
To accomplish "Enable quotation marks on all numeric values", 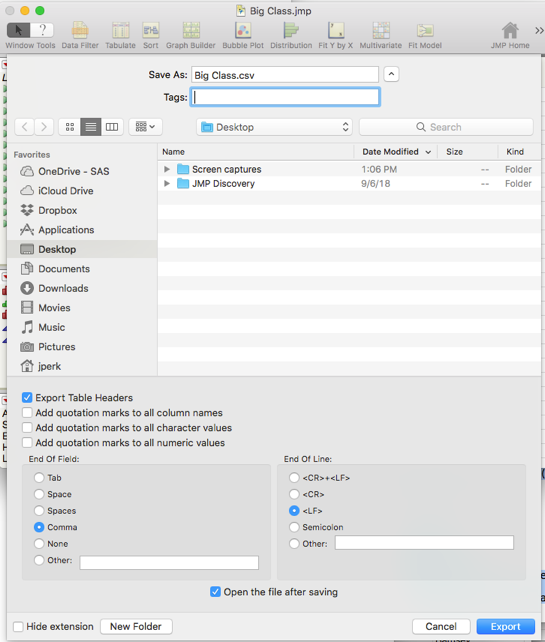I will tap(27, 443).
